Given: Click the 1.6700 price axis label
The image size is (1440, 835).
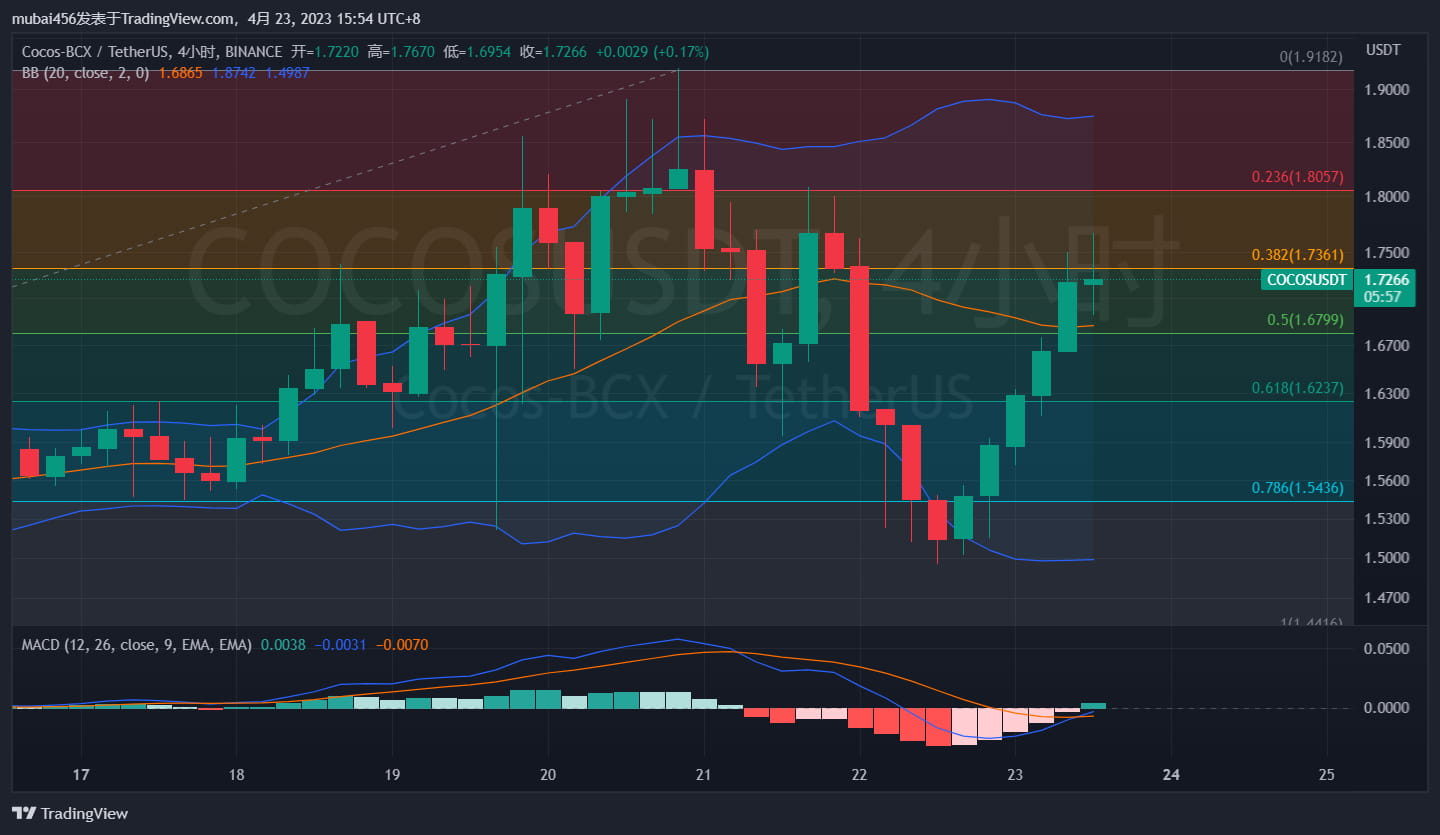Looking at the screenshot, I should 1386,346.
